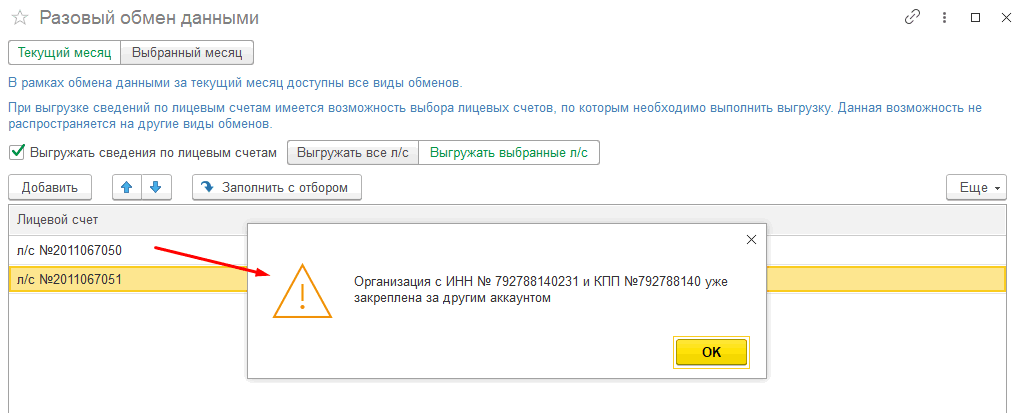Move selected row down with arrow
The height and width of the screenshot is (416, 1015).
[155, 188]
